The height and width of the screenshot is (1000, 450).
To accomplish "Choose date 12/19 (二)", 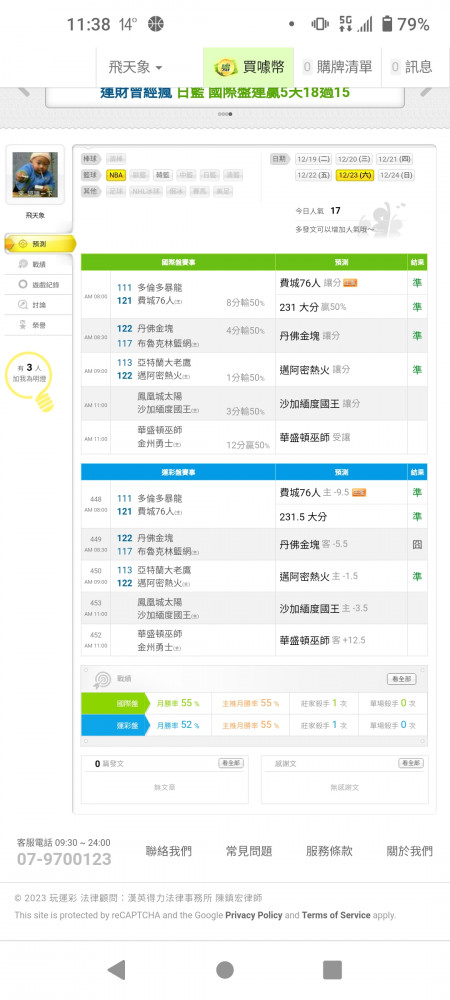I will (x=313, y=159).
